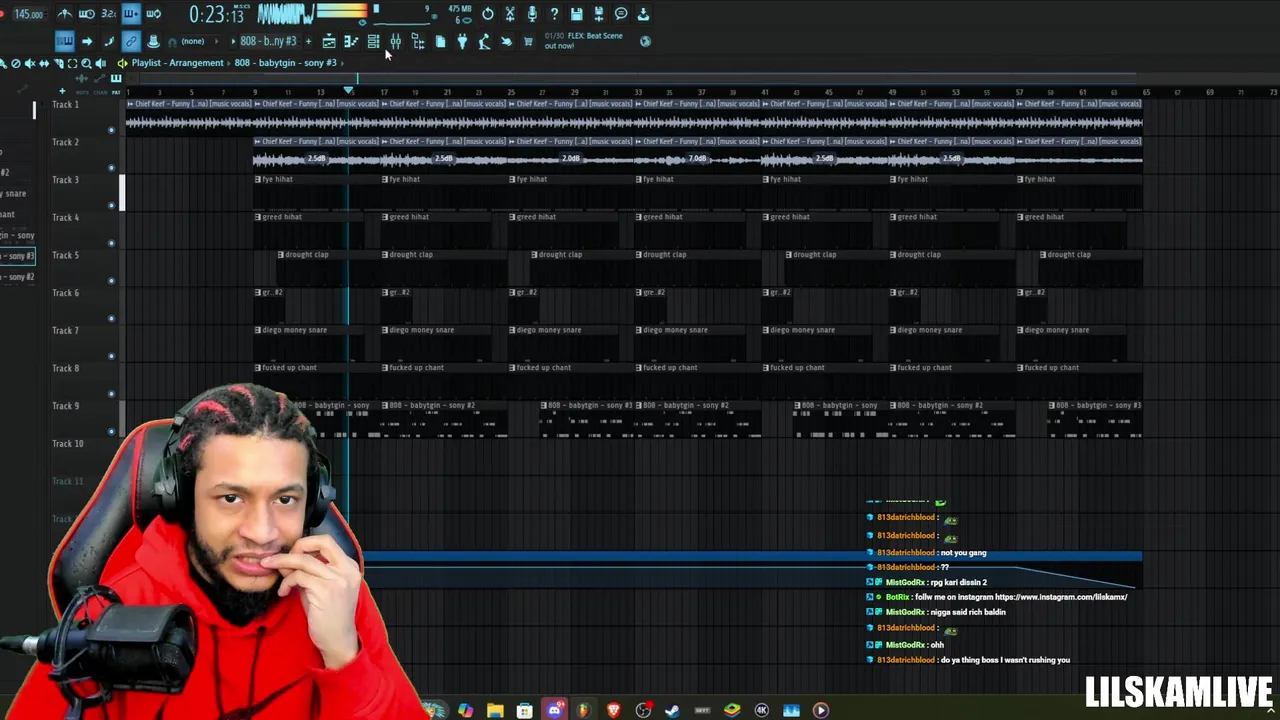Mute Track 1 with its dot

coord(111,130)
